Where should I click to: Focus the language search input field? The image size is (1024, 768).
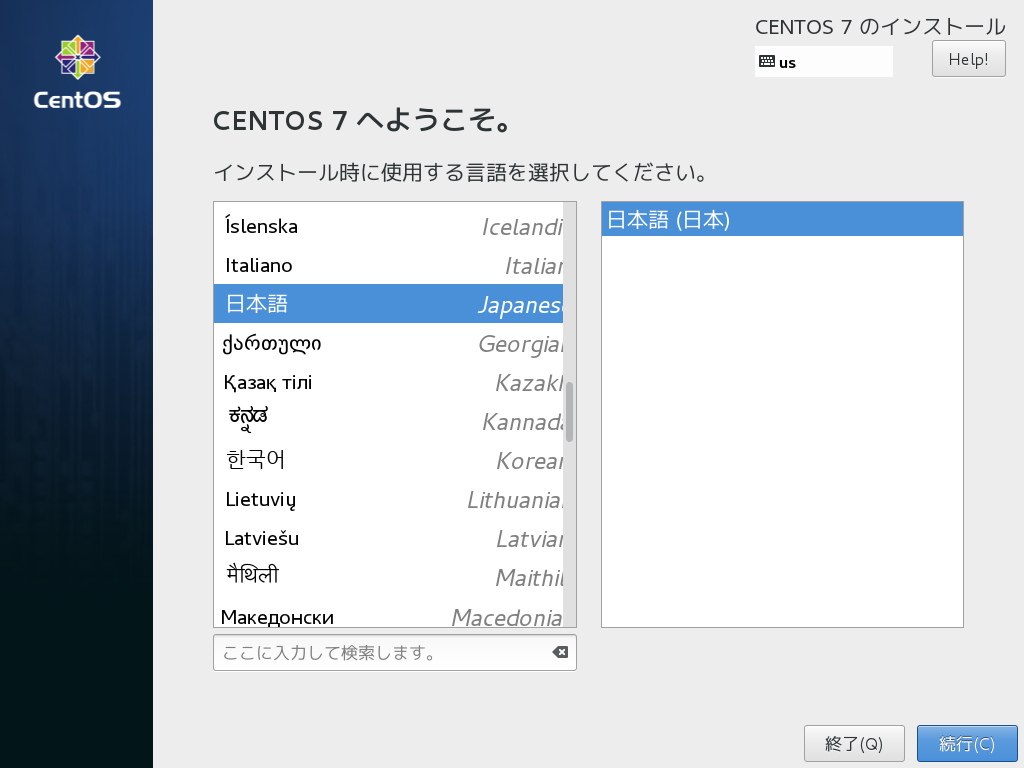click(x=394, y=652)
